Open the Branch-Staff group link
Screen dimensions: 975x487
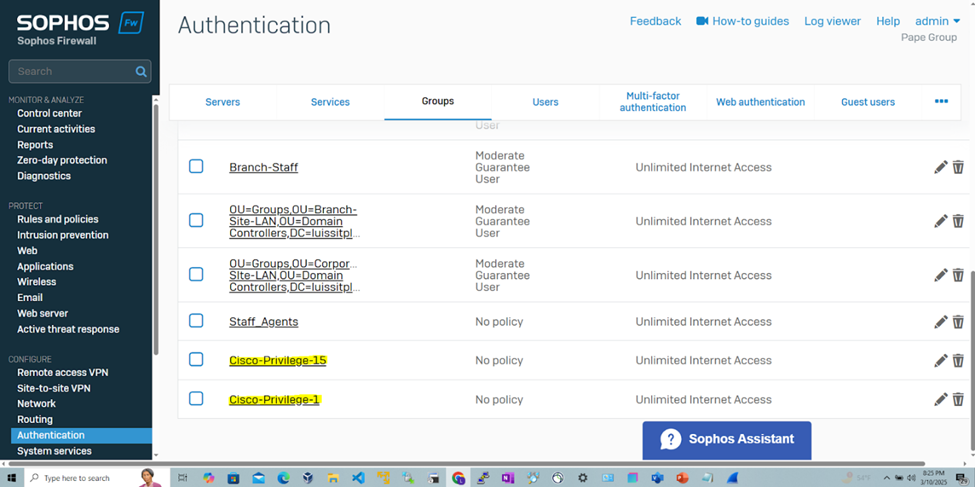coord(264,167)
